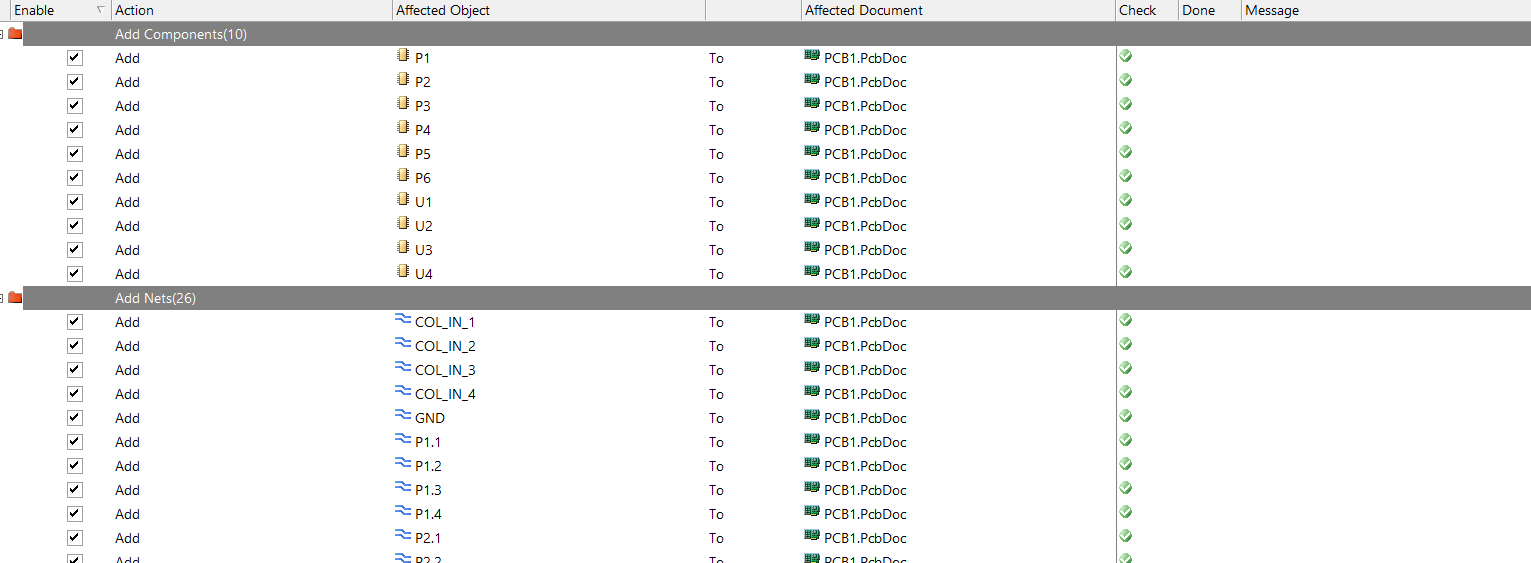Toggle the enable checkbox for U4
Image resolution: width=1531 pixels, height=563 pixels.
(74, 274)
